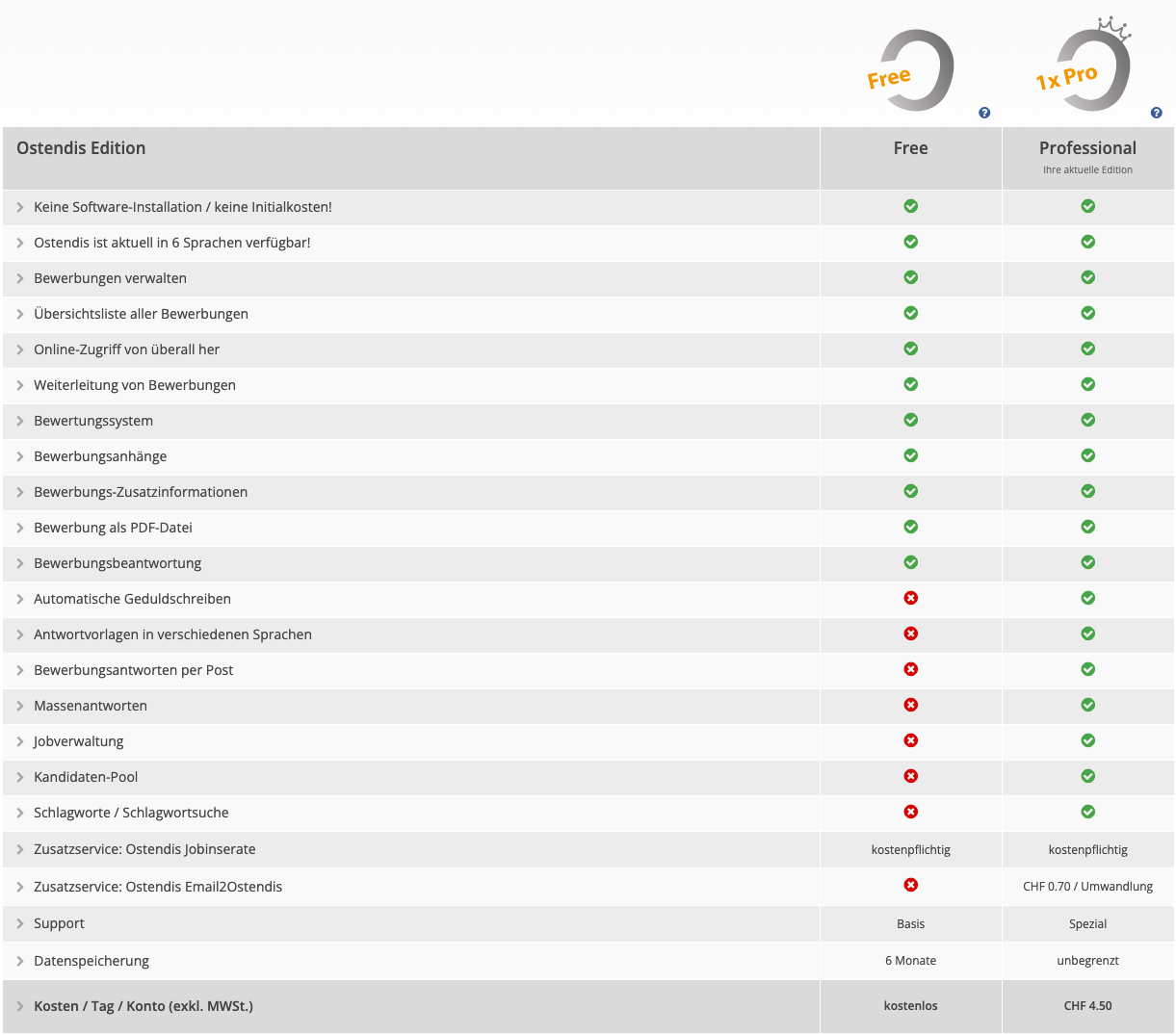Open Schlagworte / Schlagwortsuche feature label
1176x1035 pixels.
pos(131,813)
